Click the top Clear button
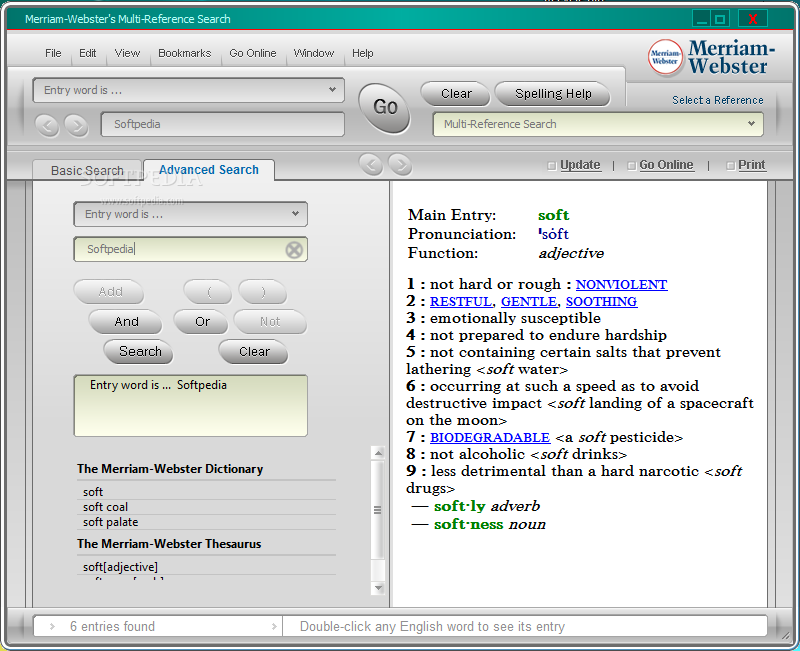 click(x=456, y=94)
